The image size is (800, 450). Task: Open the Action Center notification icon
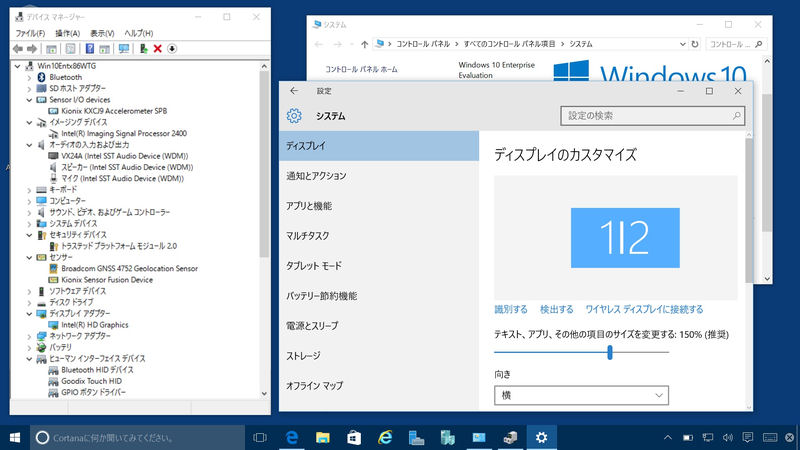pos(748,437)
